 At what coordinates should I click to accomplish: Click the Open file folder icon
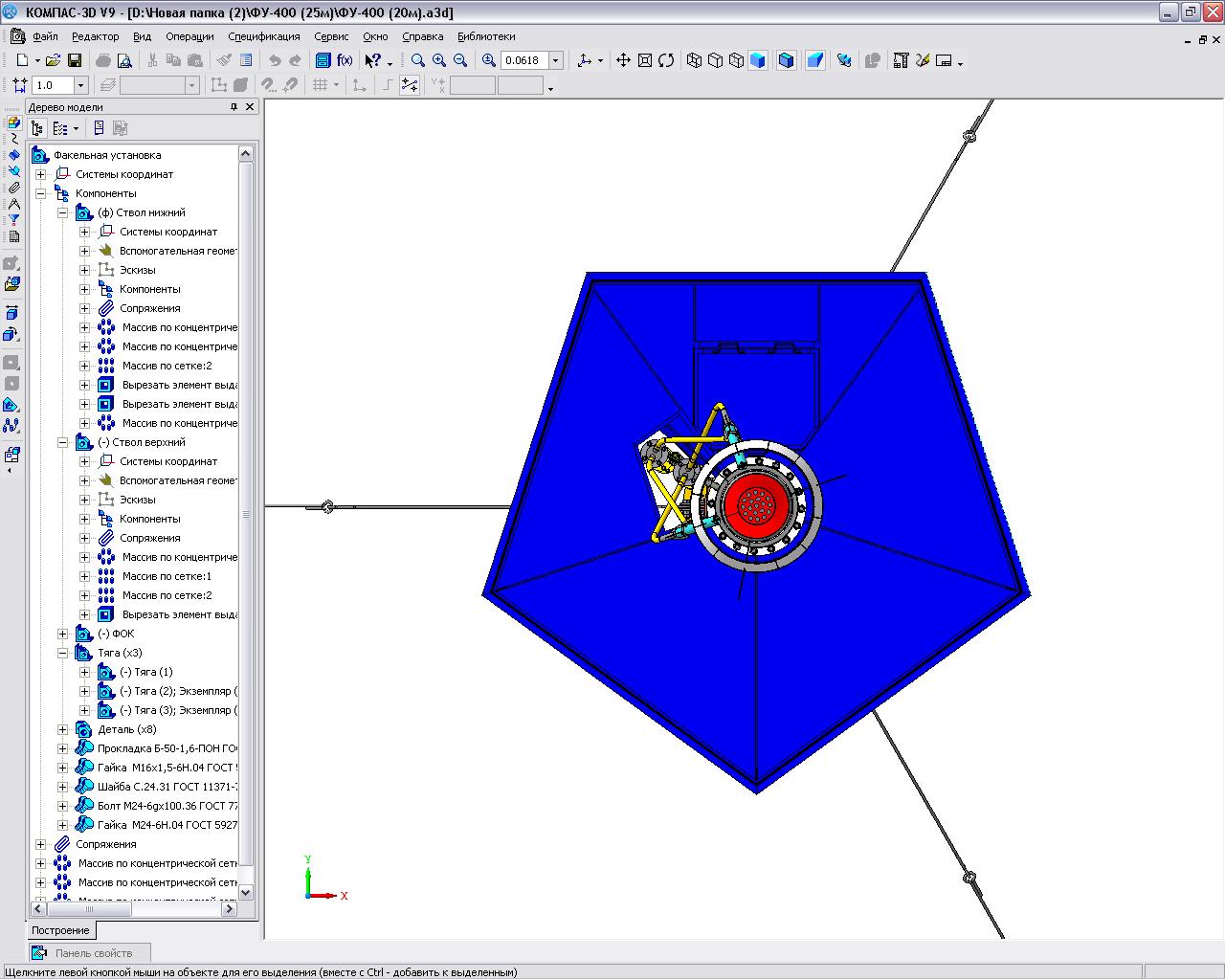pos(53,60)
